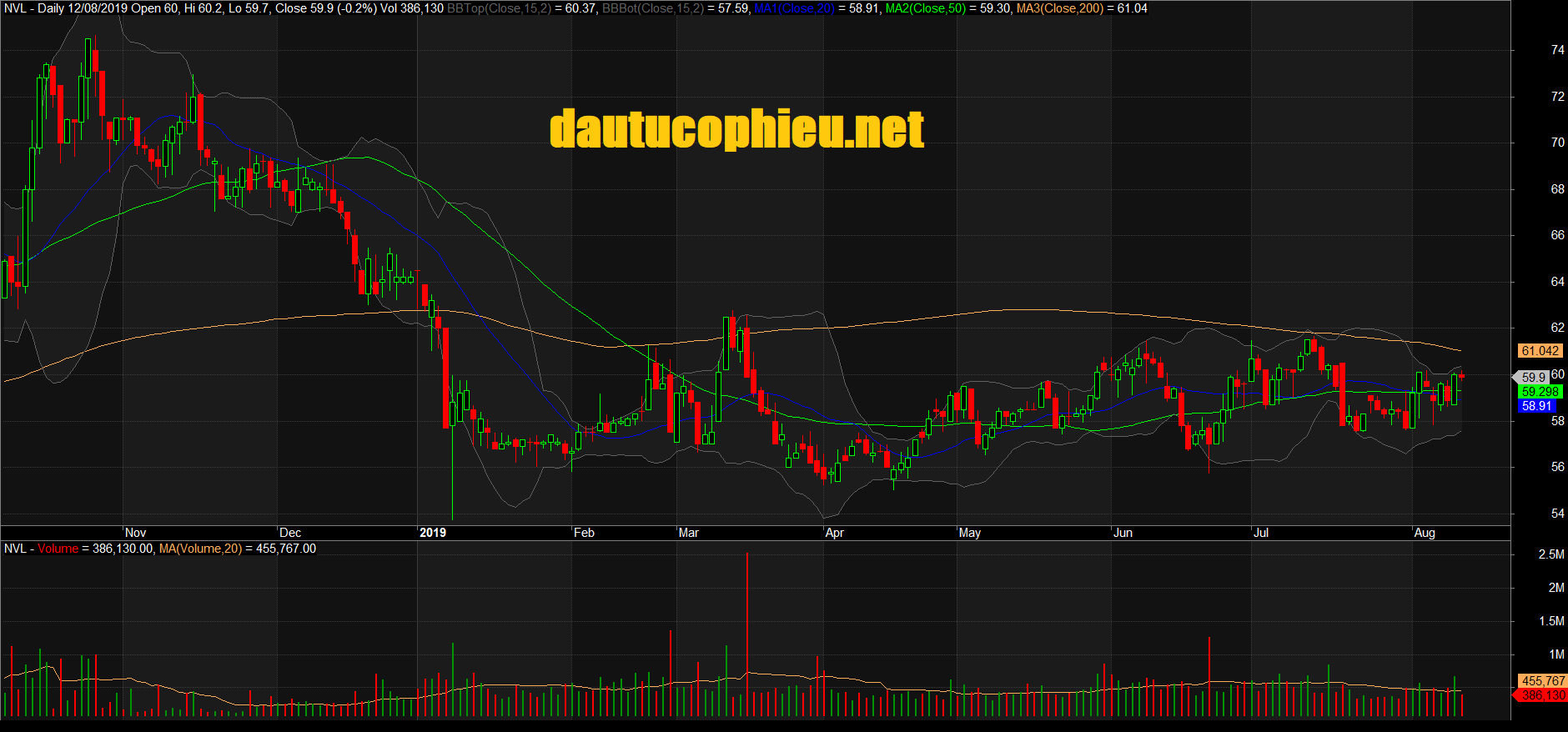Click the red Volume legend label

58,549
